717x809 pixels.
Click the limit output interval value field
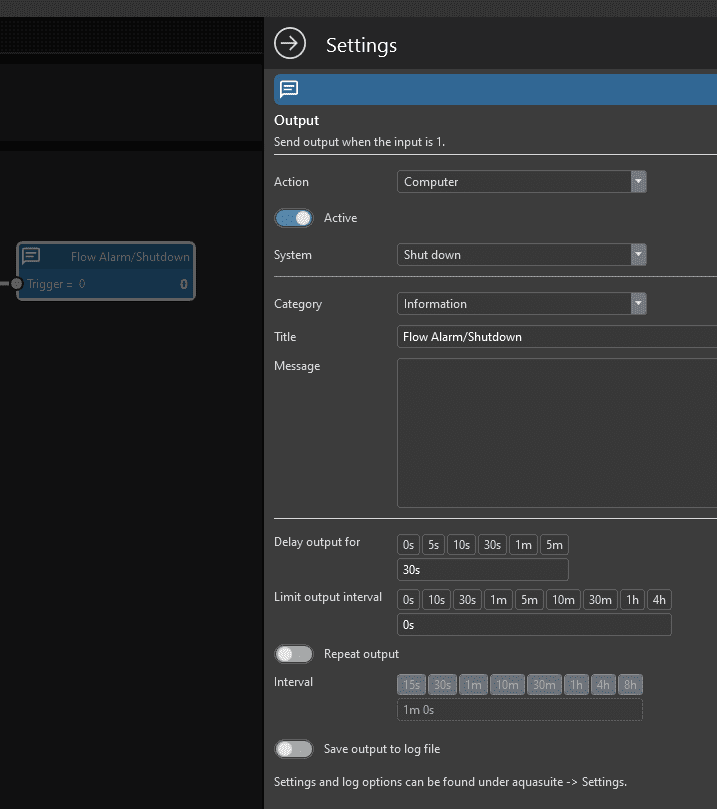(534, 625)
